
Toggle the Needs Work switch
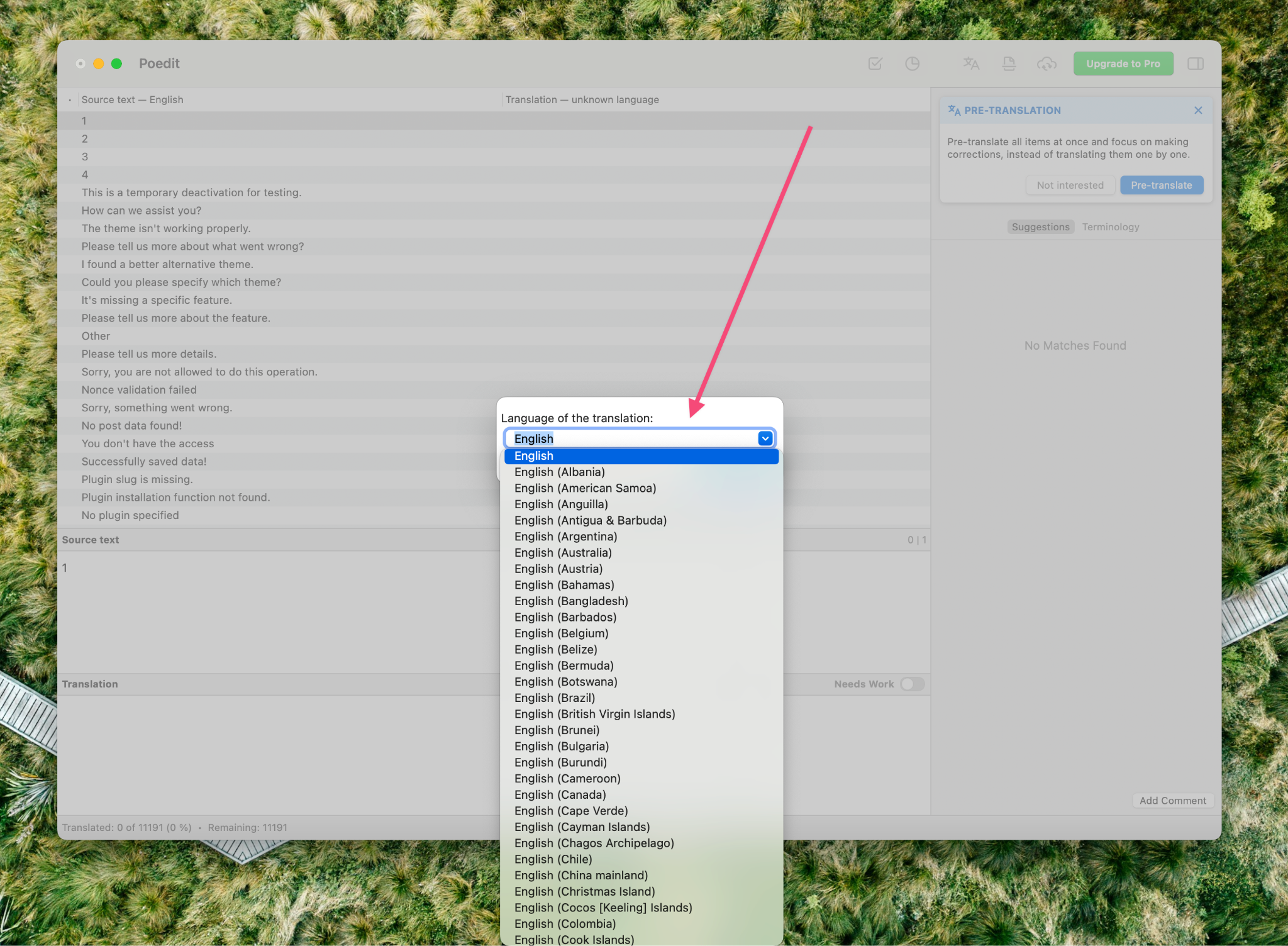pos(912,684)
